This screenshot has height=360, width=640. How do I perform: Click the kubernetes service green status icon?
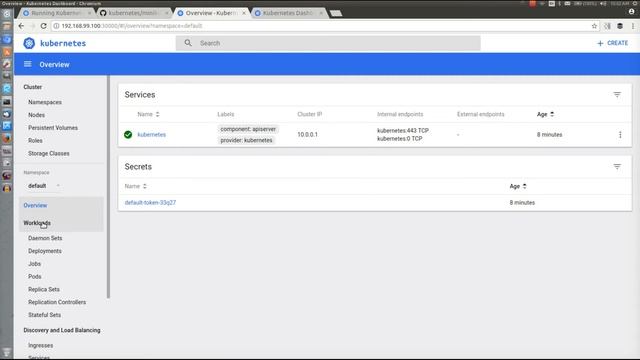(x=128, y=134)
